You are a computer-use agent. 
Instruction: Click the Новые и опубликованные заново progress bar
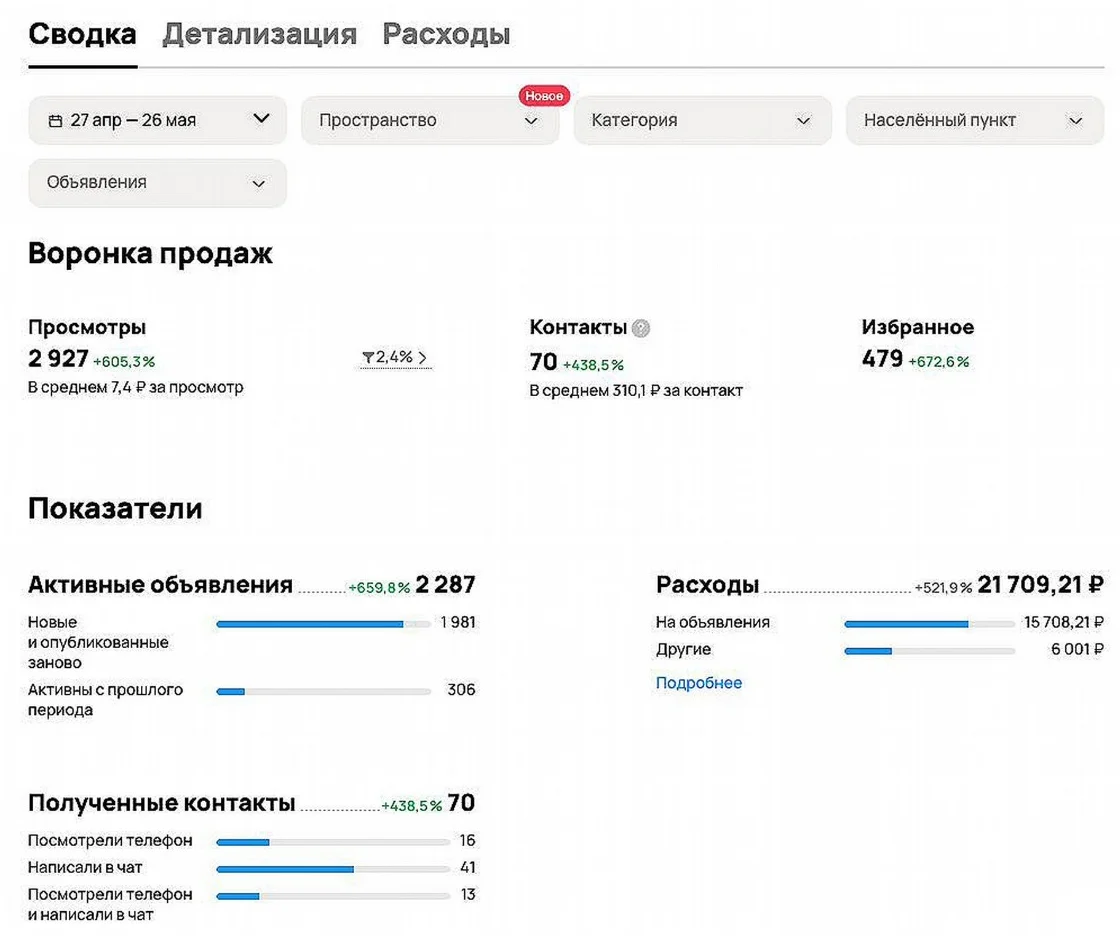click(x=324, y=624)
